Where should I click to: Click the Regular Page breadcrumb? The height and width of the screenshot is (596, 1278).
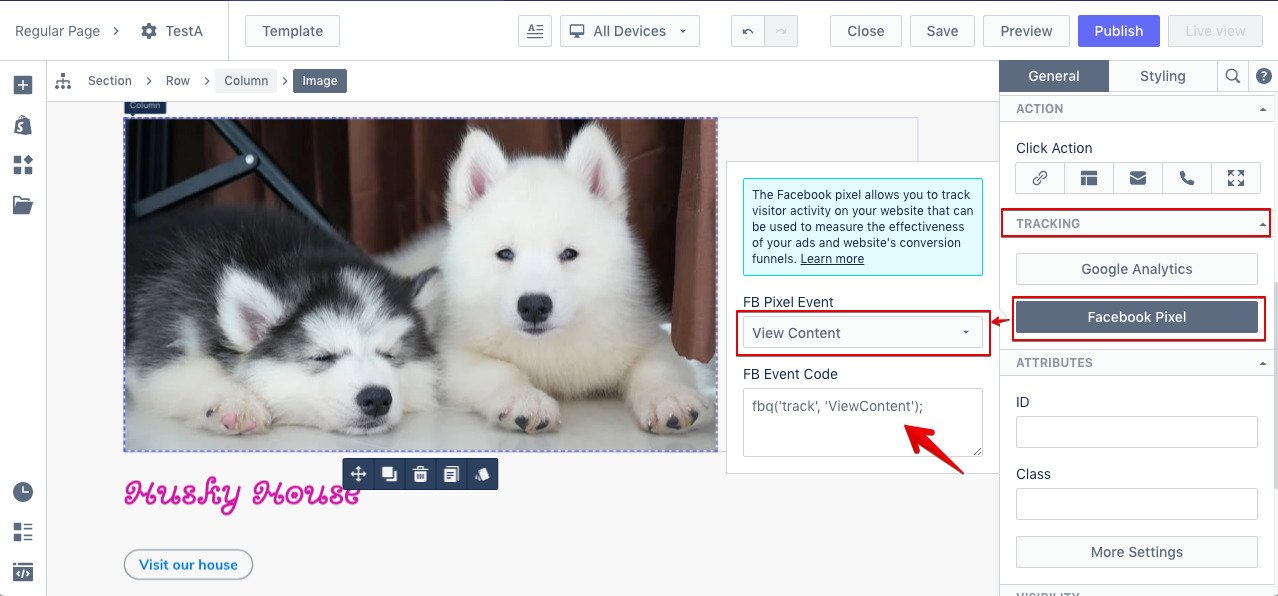[58, 31]
